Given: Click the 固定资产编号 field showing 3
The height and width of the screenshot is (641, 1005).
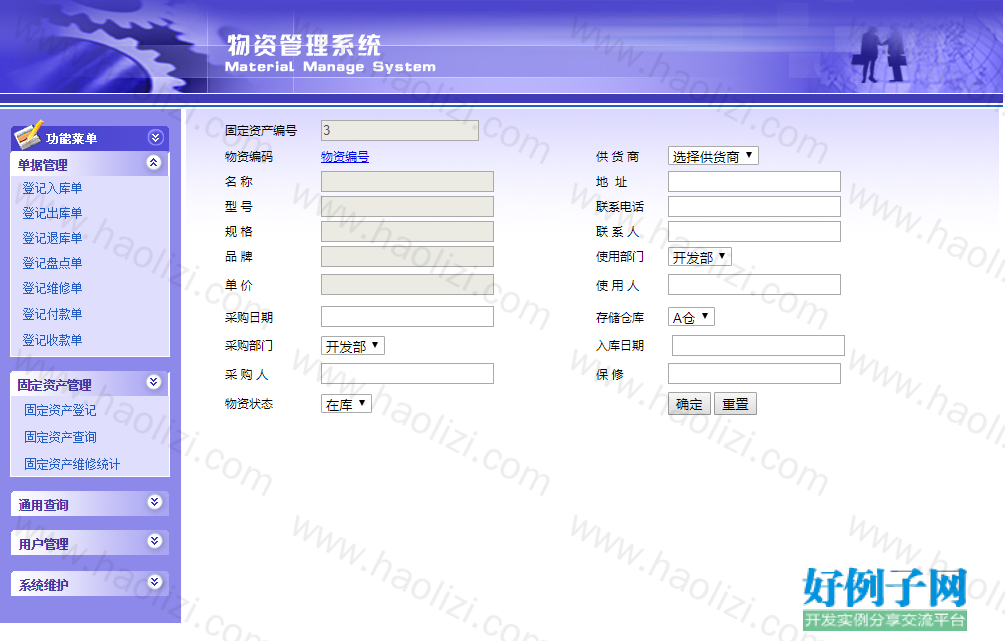Looking at the screenshot, I should (x=400, y=130).
